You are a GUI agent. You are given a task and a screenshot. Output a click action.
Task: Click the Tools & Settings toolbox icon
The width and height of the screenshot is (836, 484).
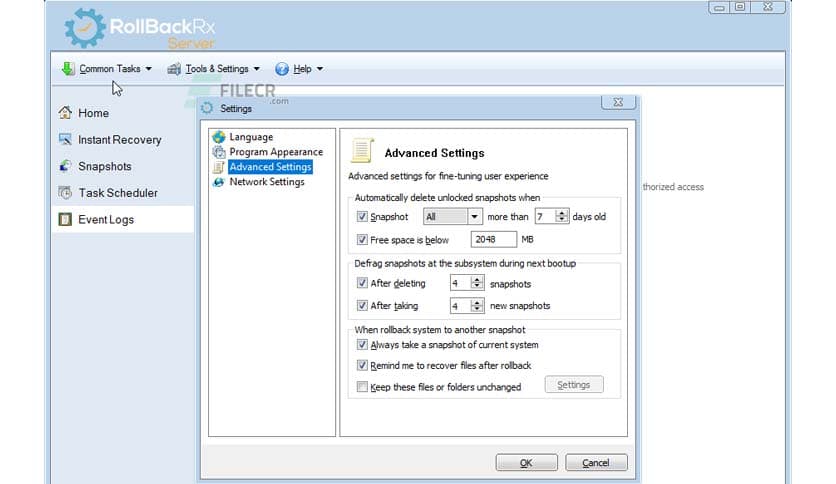(x=174, y=69)
